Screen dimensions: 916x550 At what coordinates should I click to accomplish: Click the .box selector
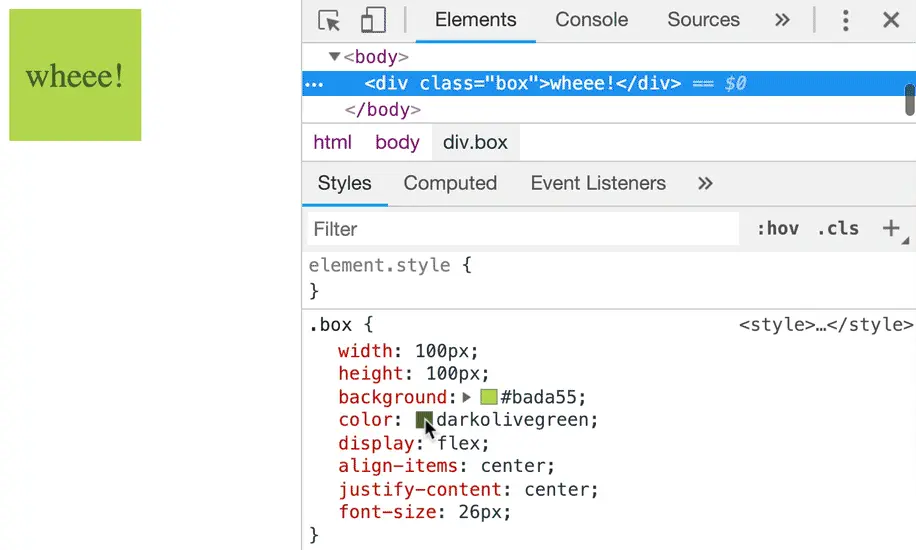tap(331, 325)
